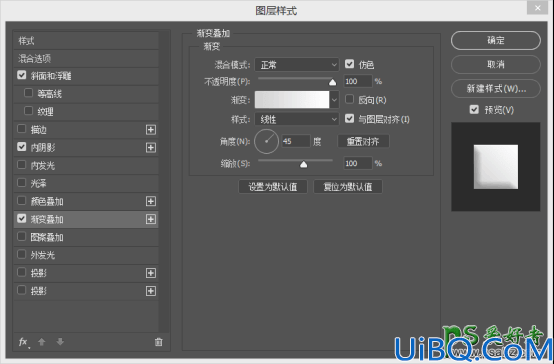Uncheck the 斜面和浮雕 checkbox

tap(22, 75)
